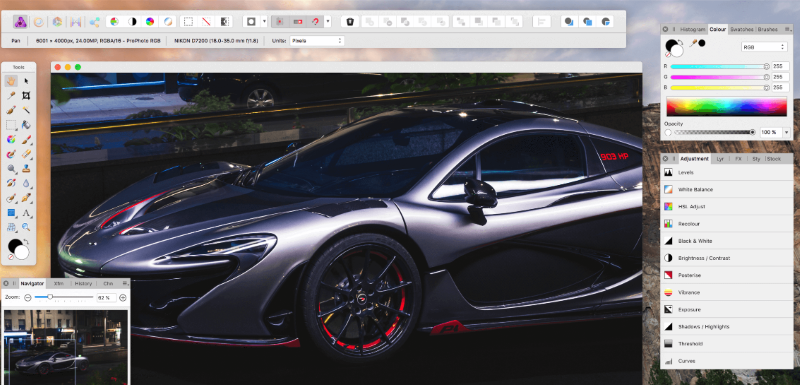Toggle the Opacity noise circle in Colour panel
The height and width of the screenshot is (385, 800).
coord(668,133)
